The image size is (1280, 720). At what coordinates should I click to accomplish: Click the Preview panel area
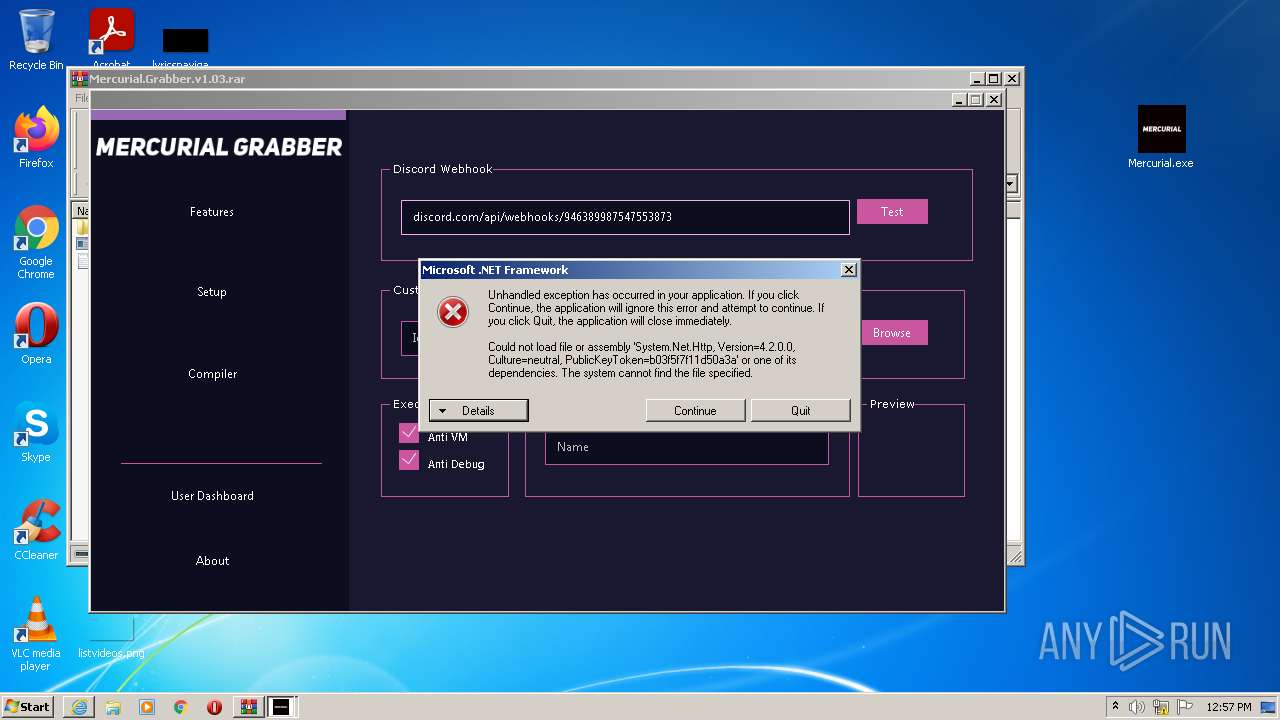click(x=911, y=452)
